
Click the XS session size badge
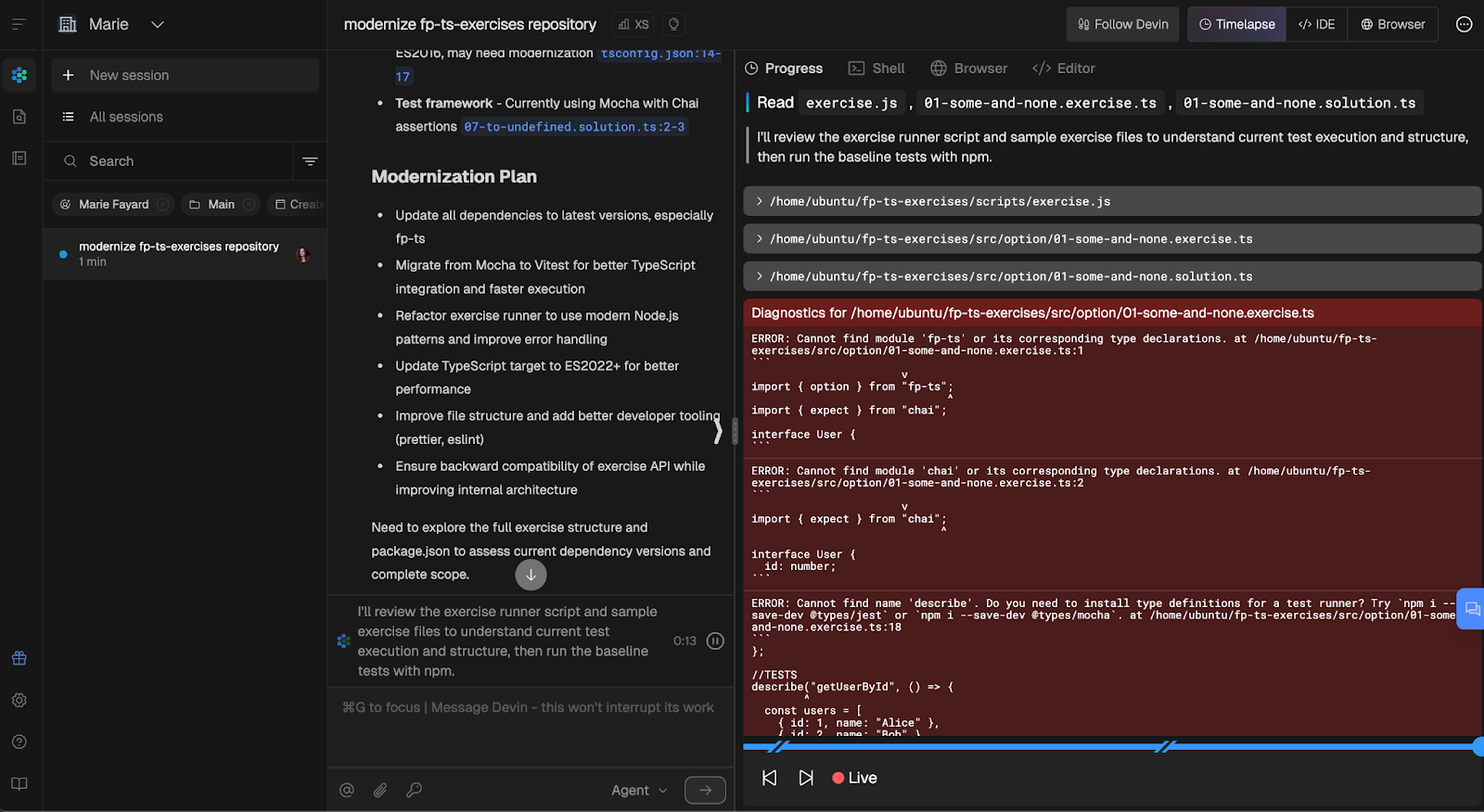coord(633,24)
